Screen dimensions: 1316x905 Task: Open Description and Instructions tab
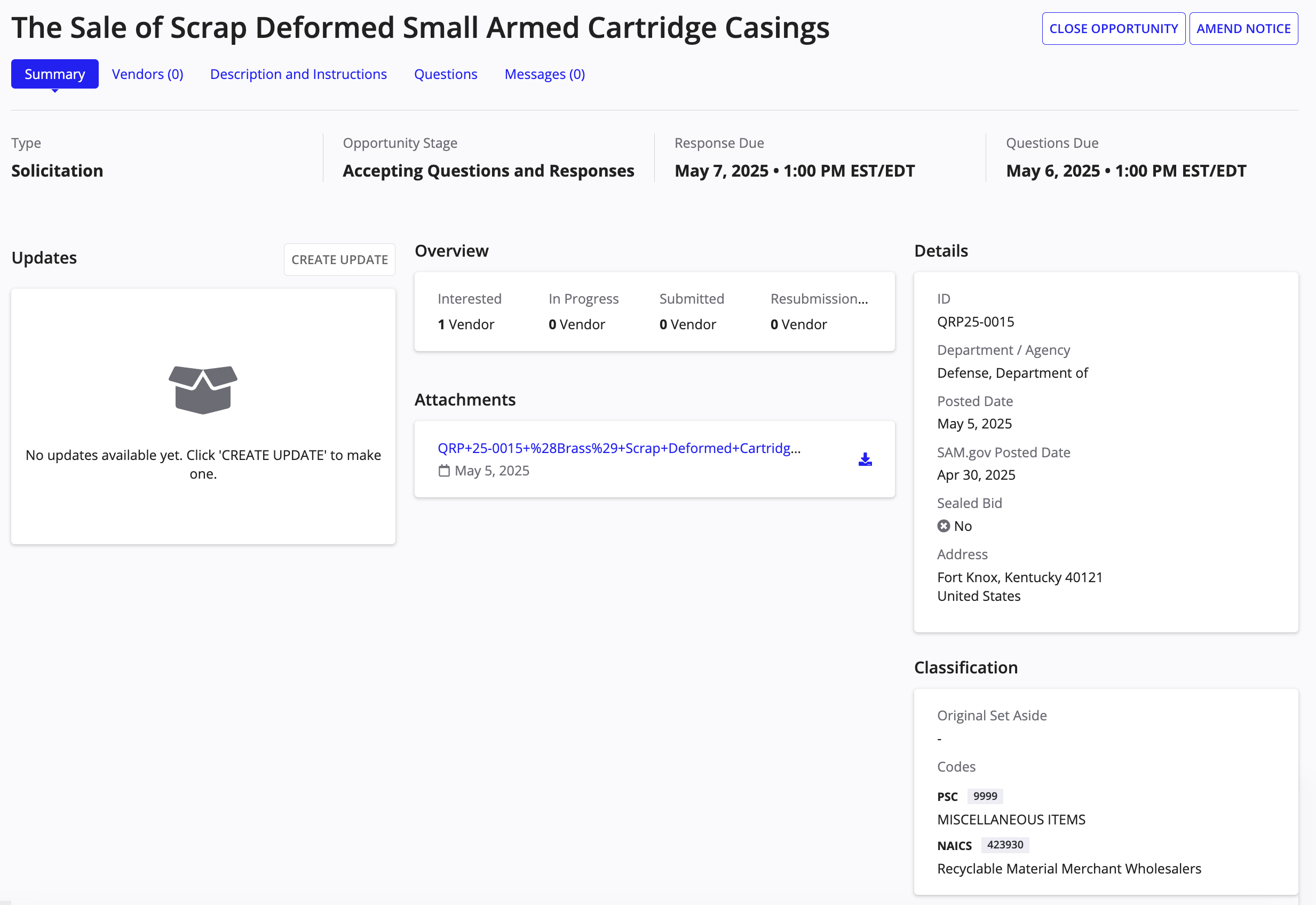click(x=298, y=74)
